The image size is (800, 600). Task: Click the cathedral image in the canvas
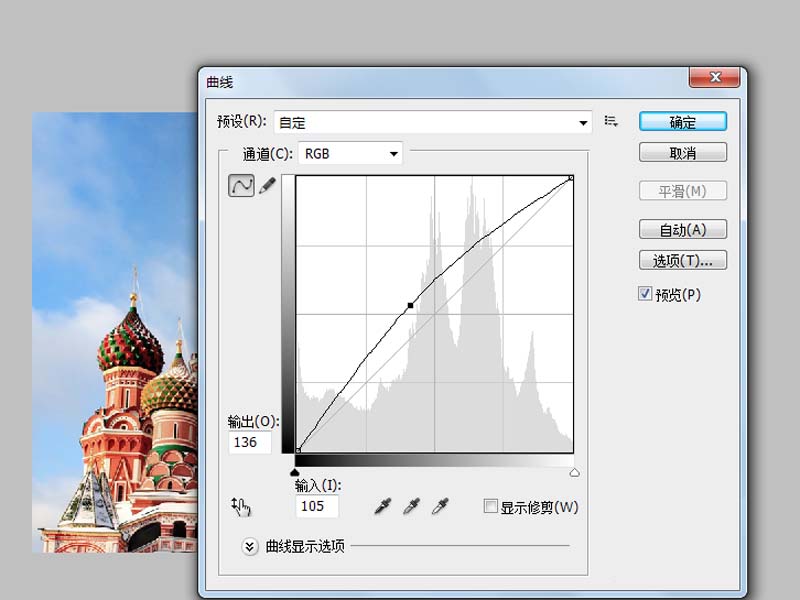115,333
